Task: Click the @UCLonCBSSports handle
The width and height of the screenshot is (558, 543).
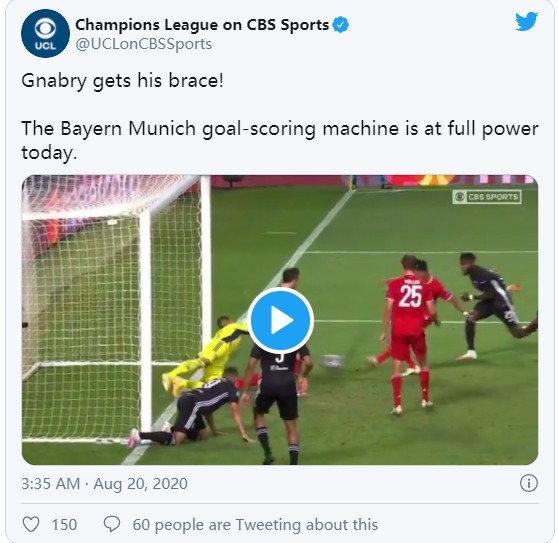Action: click(144, 44)
